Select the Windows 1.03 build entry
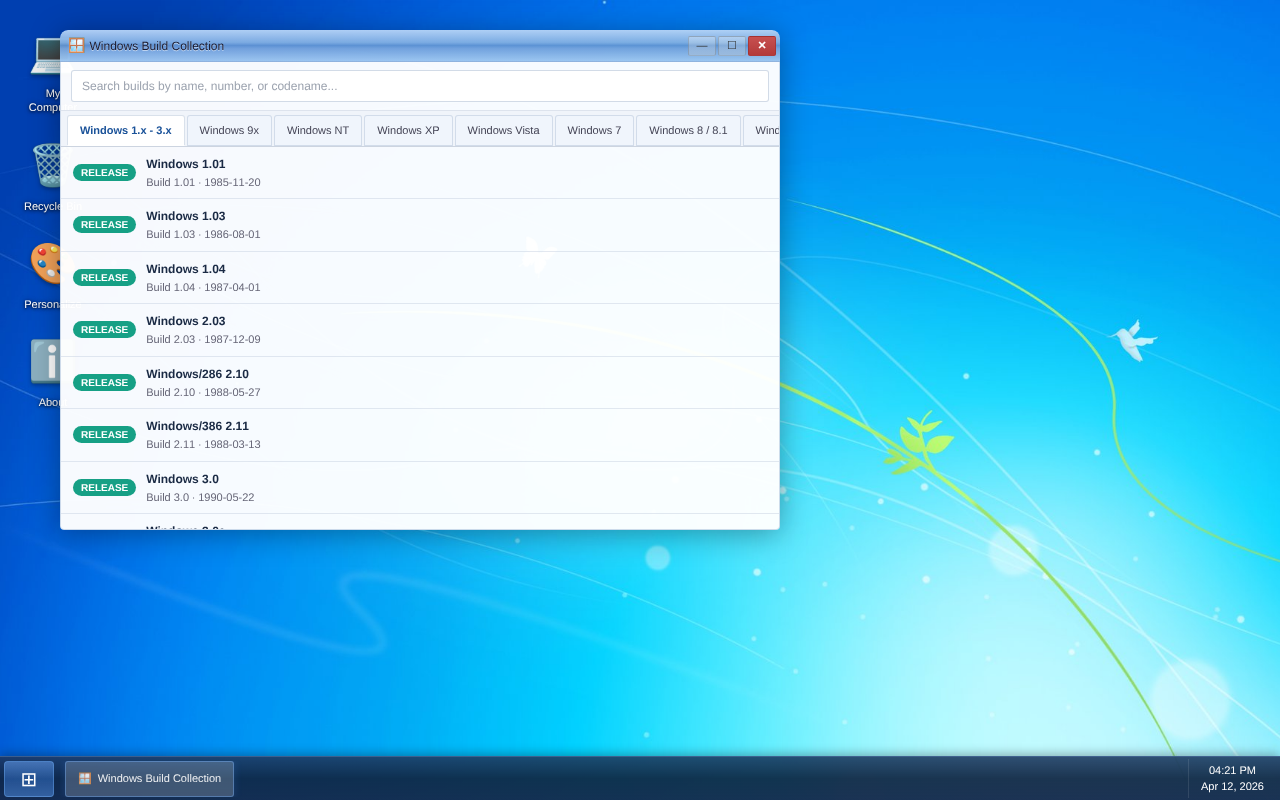Screen dimensions: 1280x800 click(420, 225)
